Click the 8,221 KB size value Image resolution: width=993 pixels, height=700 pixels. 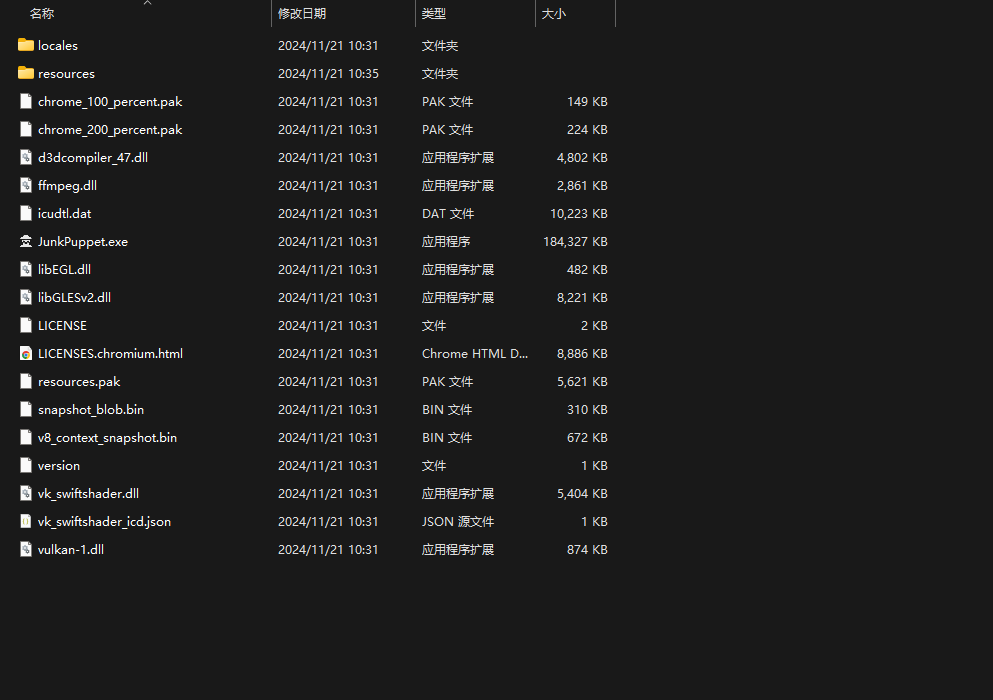582,297
